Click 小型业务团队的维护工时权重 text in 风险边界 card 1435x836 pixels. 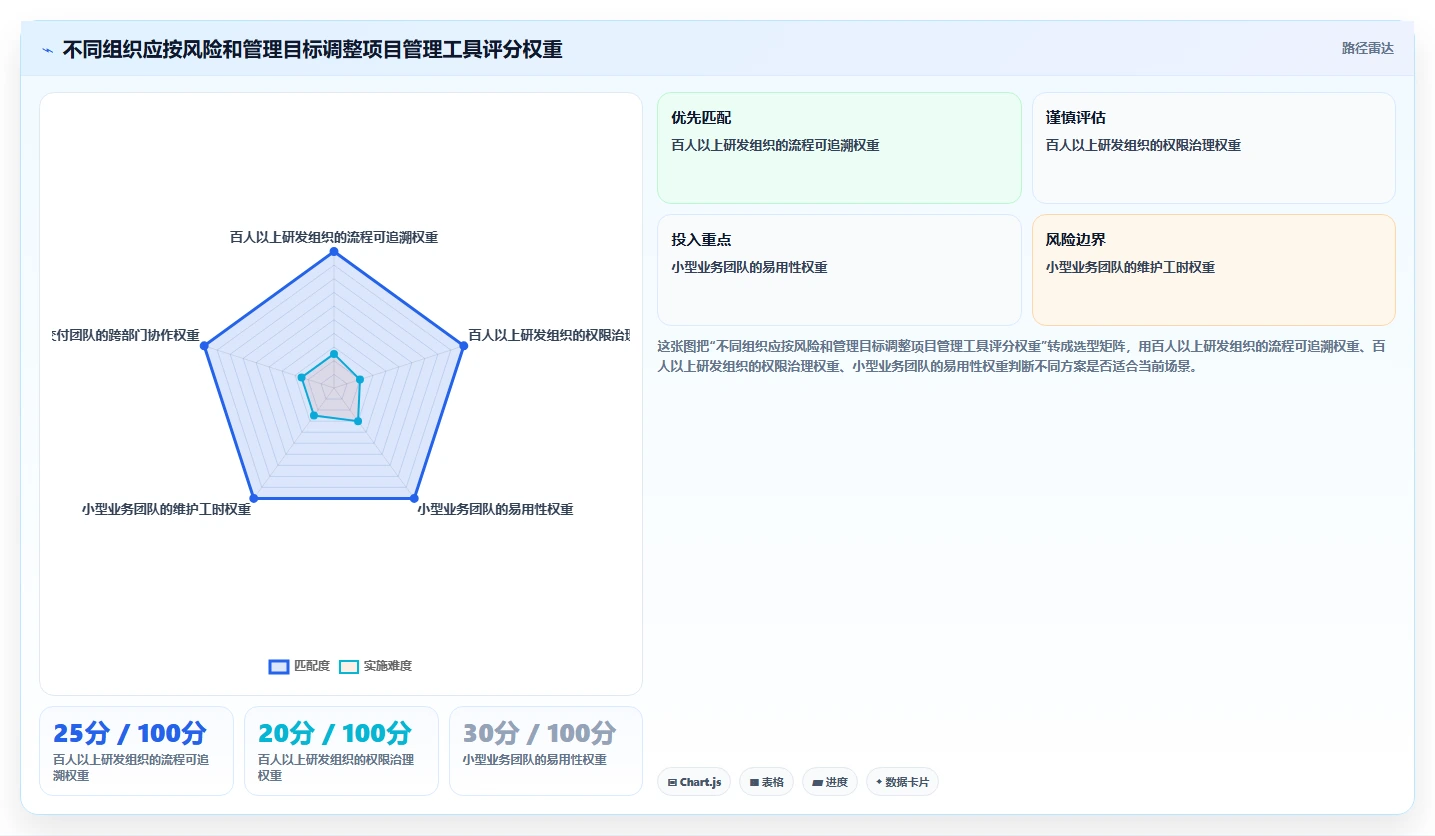[x=1130, y=267]
